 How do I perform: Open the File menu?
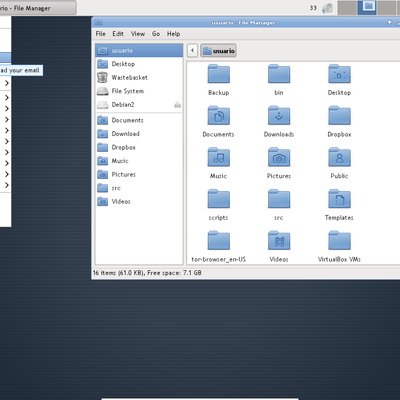pyautogui.click(x=101, y=34)
